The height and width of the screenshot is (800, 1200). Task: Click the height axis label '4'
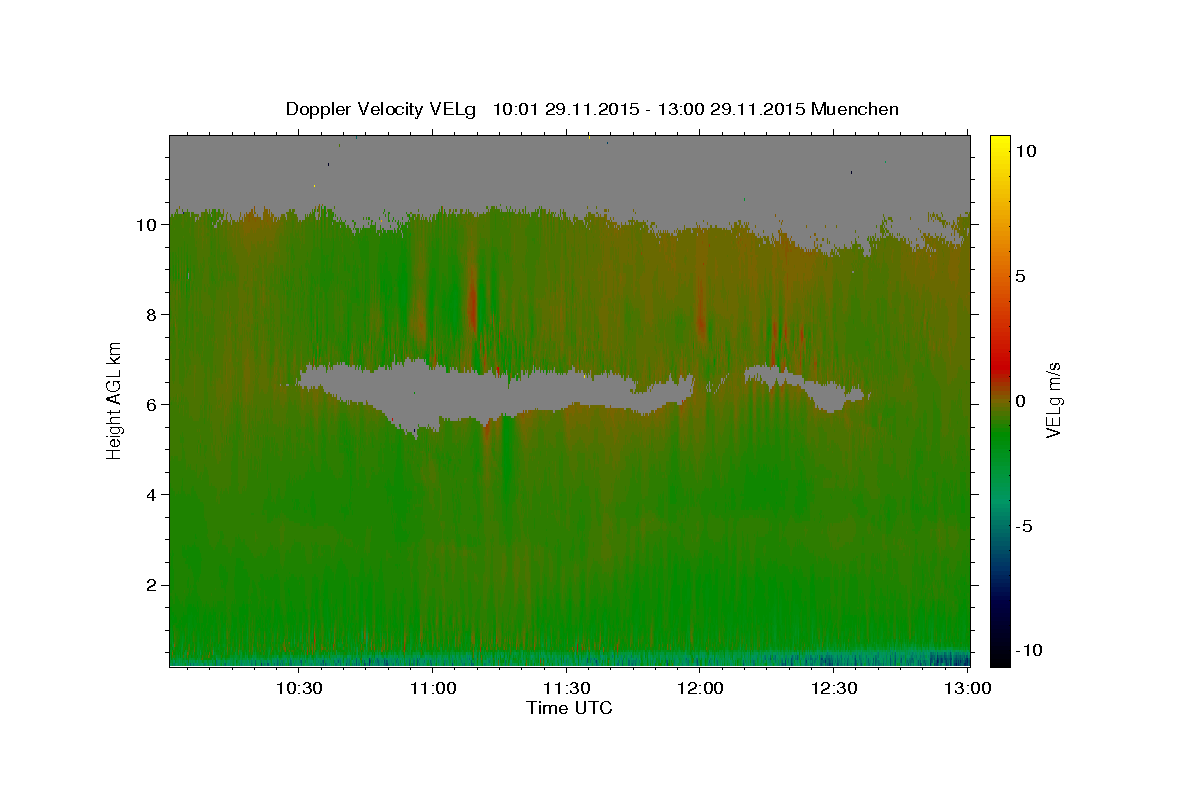pyautogui.click(x=152, y=495)
